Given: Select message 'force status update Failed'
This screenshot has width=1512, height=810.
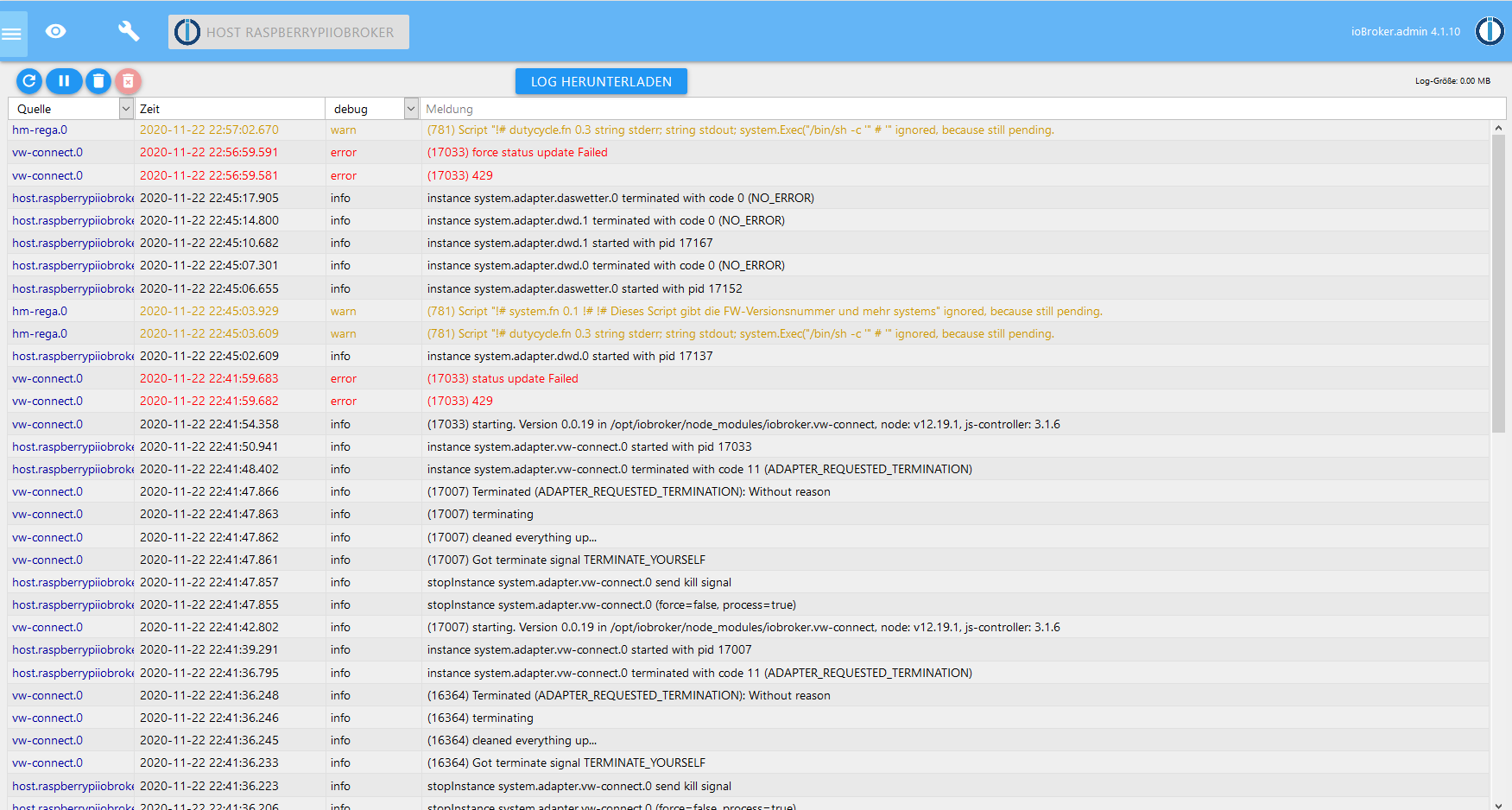Looking at the screenshot, I should pyautogui.click(x=517, y=152).
